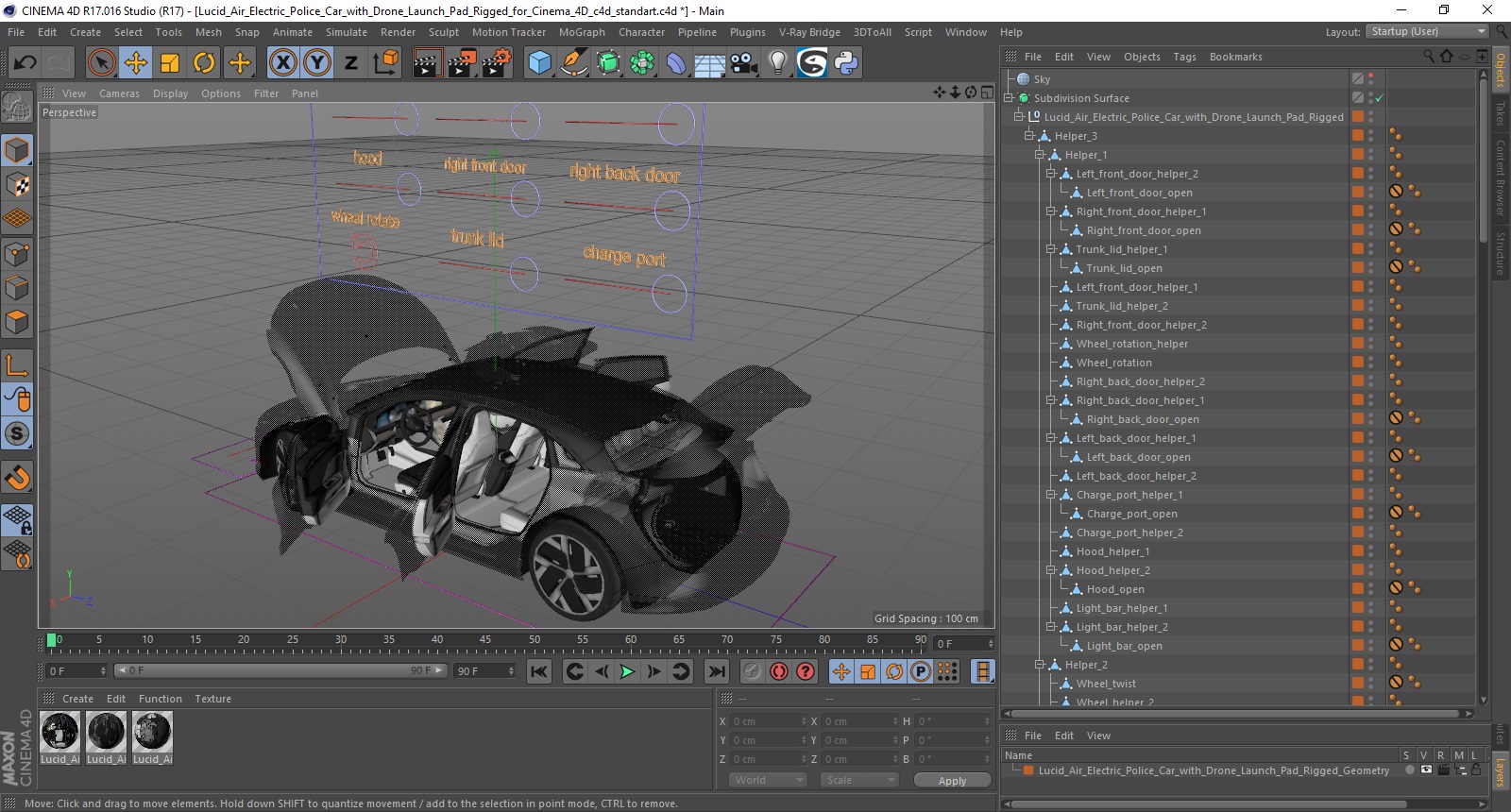Open the Simulate menu
This screenshot has height=812, width=1511.
(347, 32)
